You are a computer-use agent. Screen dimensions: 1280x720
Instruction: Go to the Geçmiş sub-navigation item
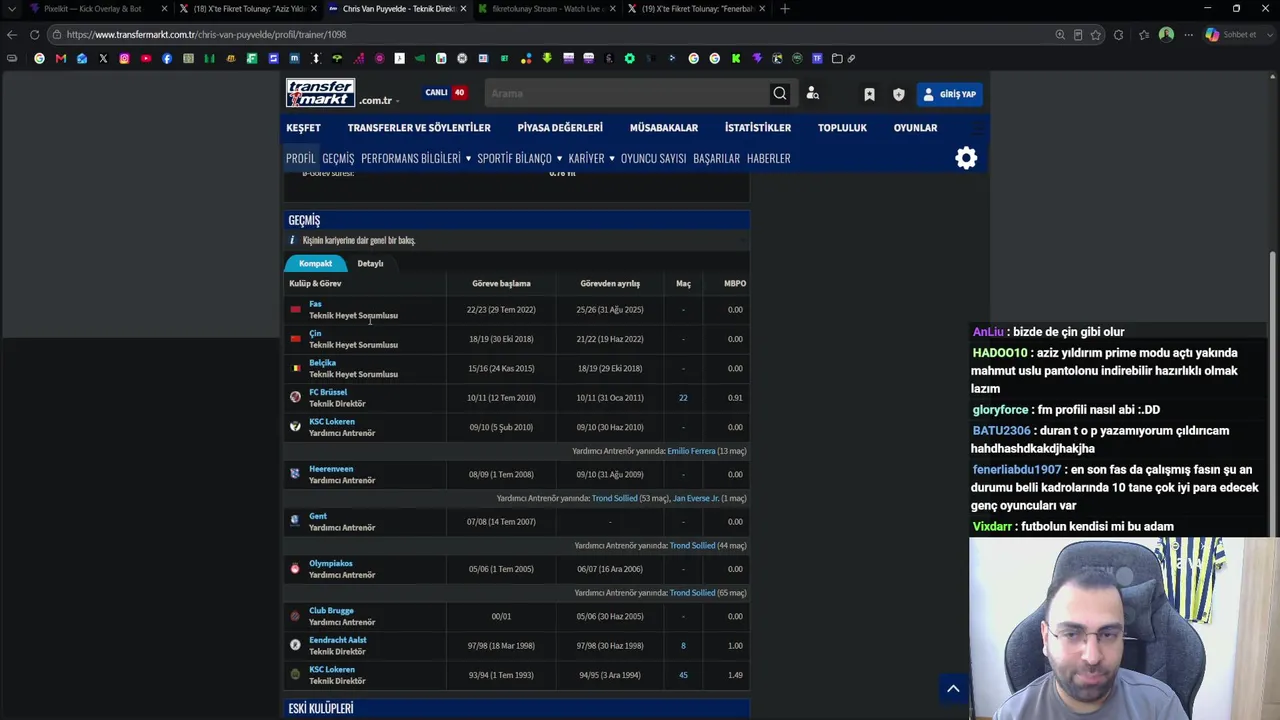(338, 158)
